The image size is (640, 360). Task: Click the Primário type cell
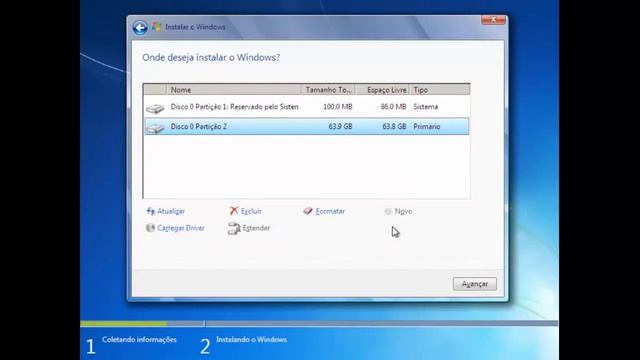point(427,127)
